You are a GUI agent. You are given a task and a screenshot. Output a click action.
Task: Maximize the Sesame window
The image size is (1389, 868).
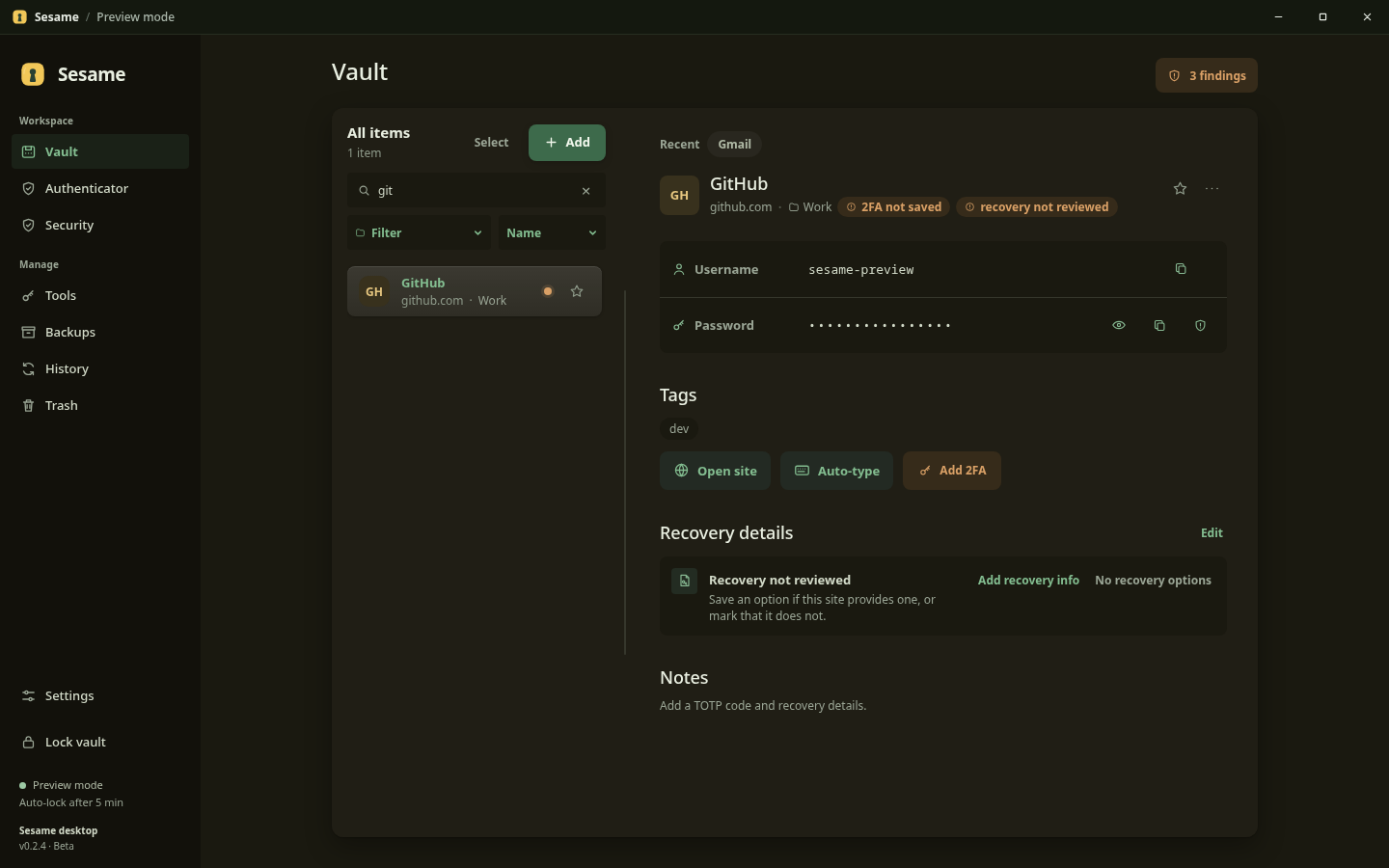tap(1322, 17)
